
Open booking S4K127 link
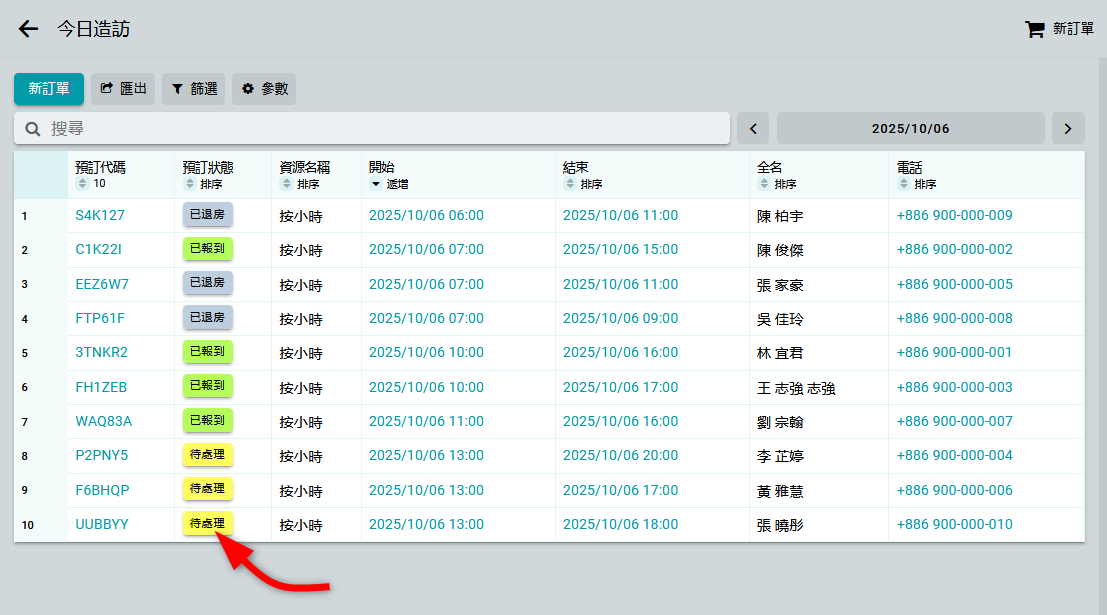pyautogui.click(x=100, y=215)
